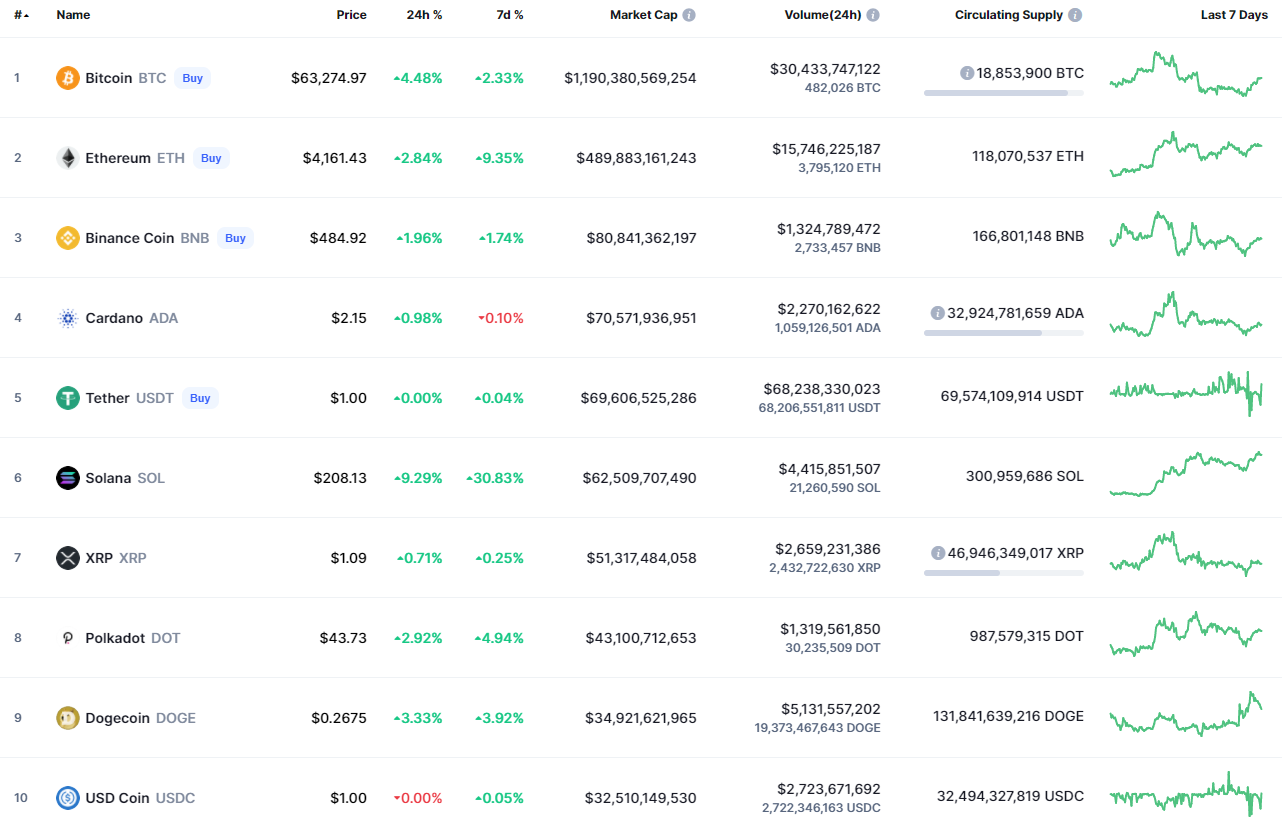Screen dimensions: 1282x831
Task: Open the Binance Coin page link
Action: point(129,238)
